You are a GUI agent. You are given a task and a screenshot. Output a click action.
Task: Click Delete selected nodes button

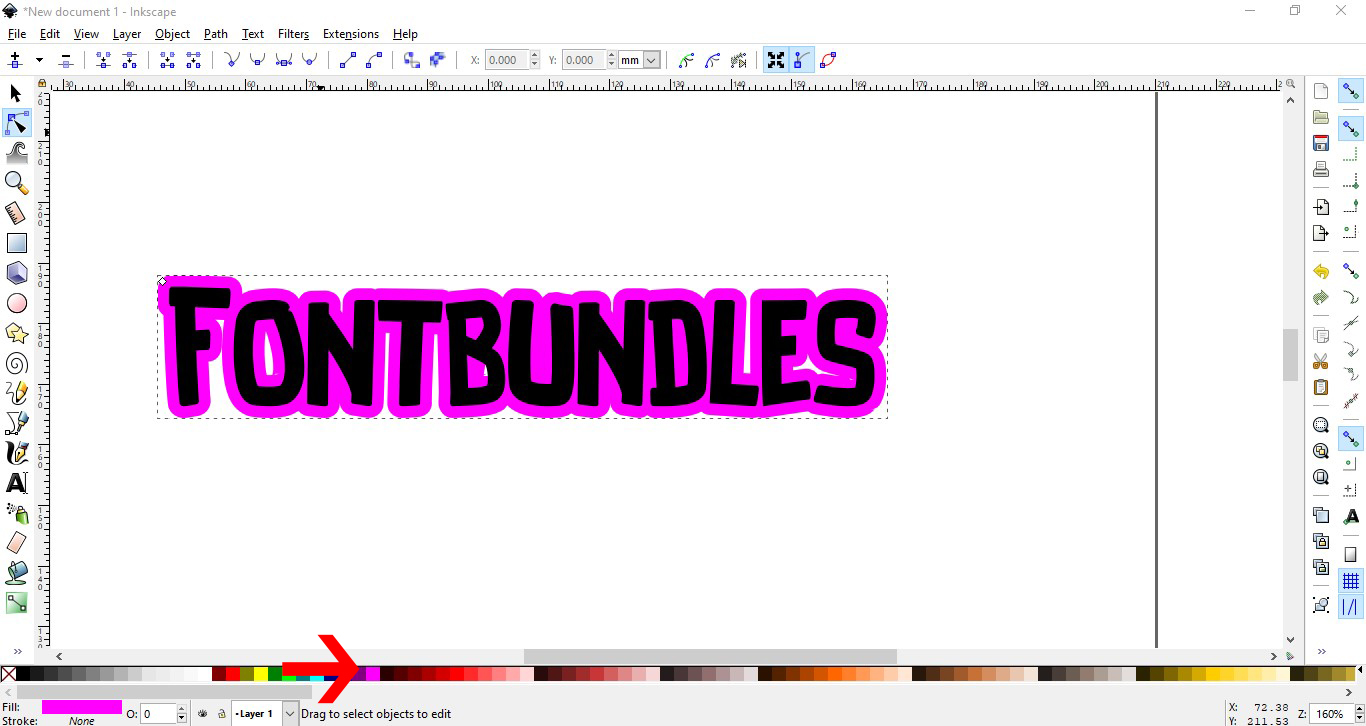coord(66,60)
